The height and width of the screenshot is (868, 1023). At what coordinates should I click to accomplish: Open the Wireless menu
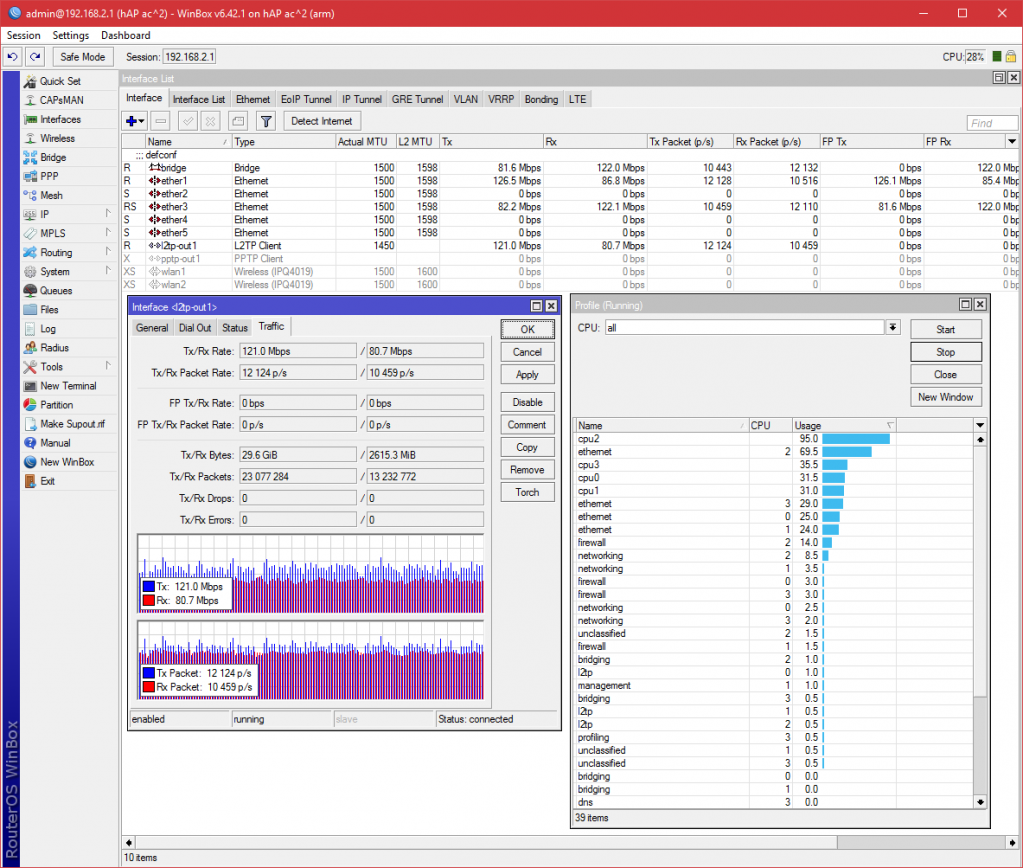[x=60, y=138]
